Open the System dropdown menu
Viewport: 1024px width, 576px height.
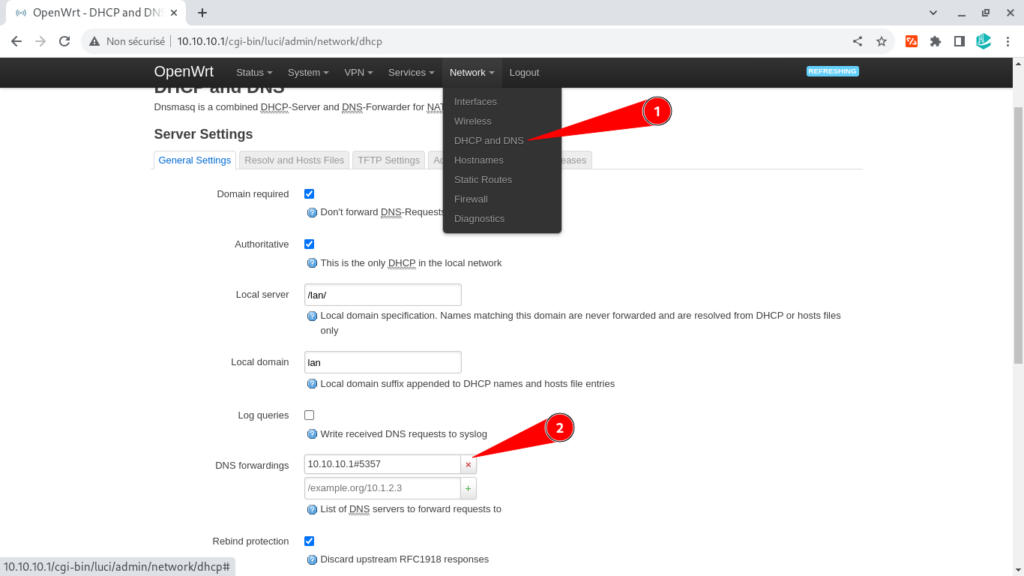point(308,72)
